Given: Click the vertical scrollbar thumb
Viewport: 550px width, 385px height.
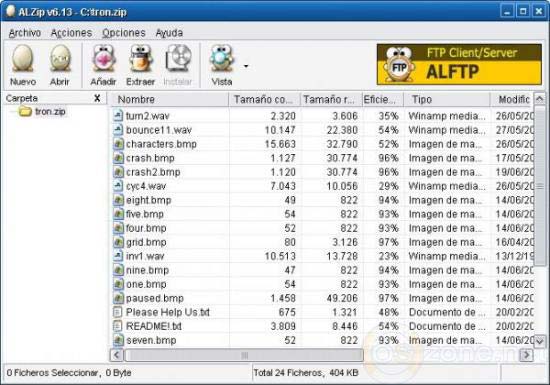Looking at the screenshot, I should coord(540,186).
